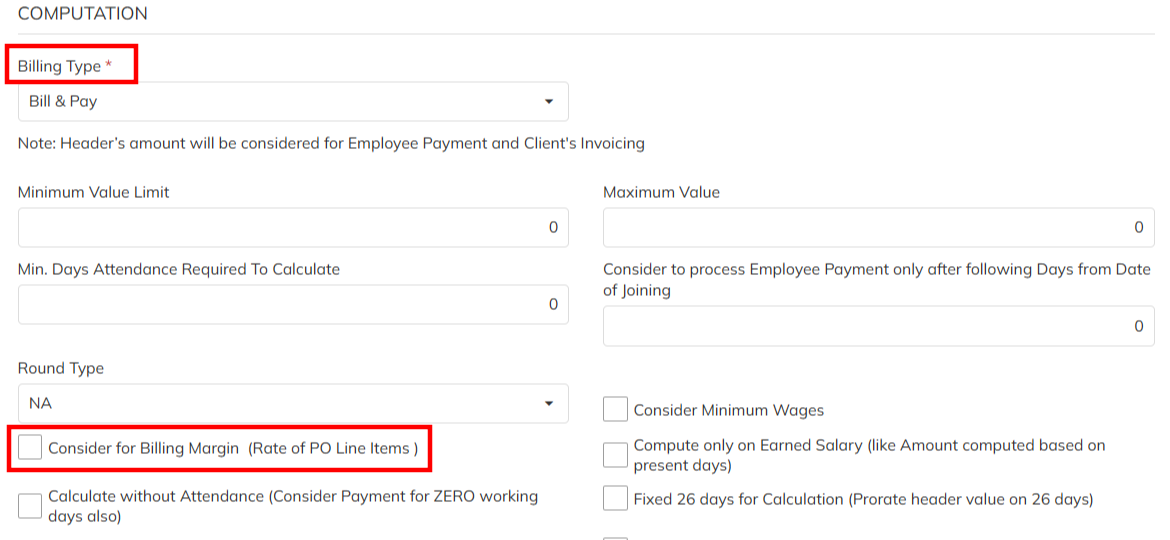Click the red asterisk beside Billing Type
1170x540 pixels.
point(109,65)
